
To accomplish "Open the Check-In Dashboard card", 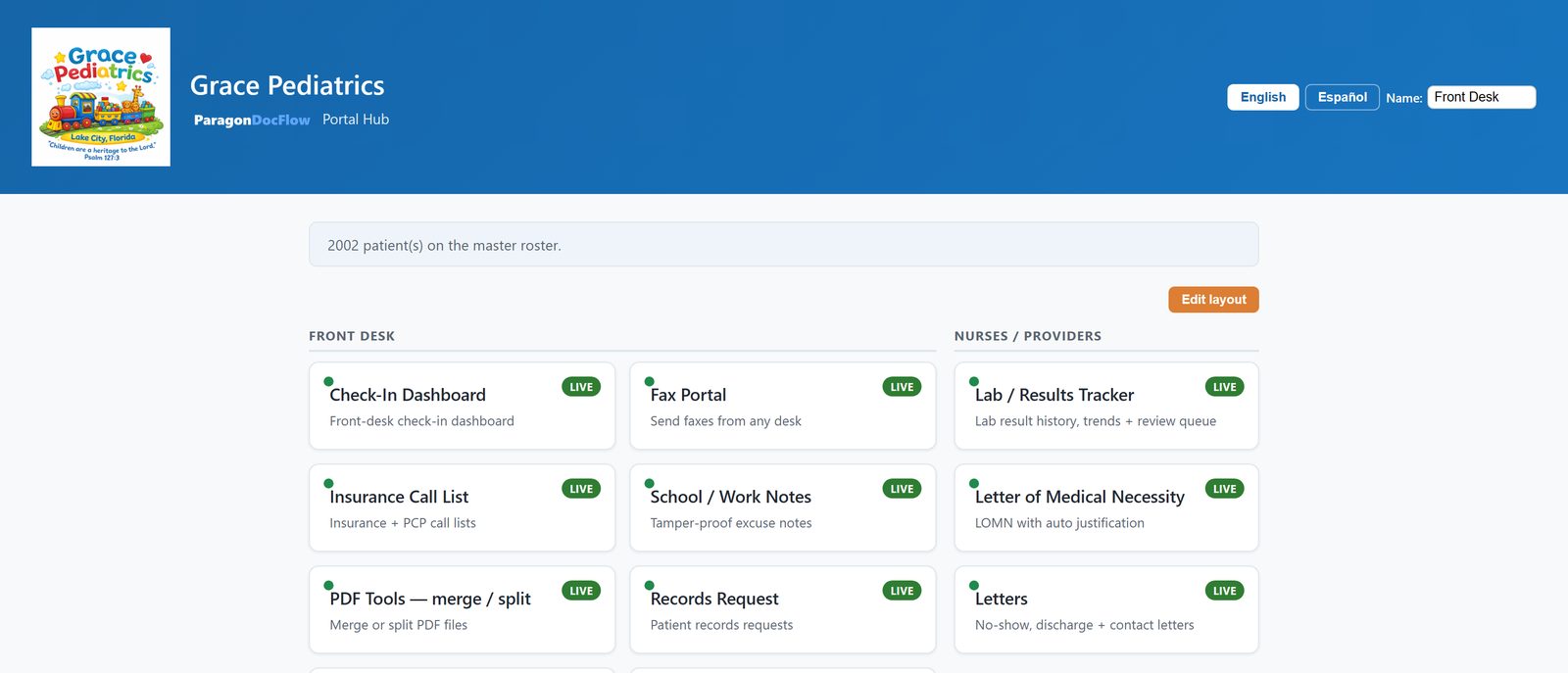I will tap(462, 406).
